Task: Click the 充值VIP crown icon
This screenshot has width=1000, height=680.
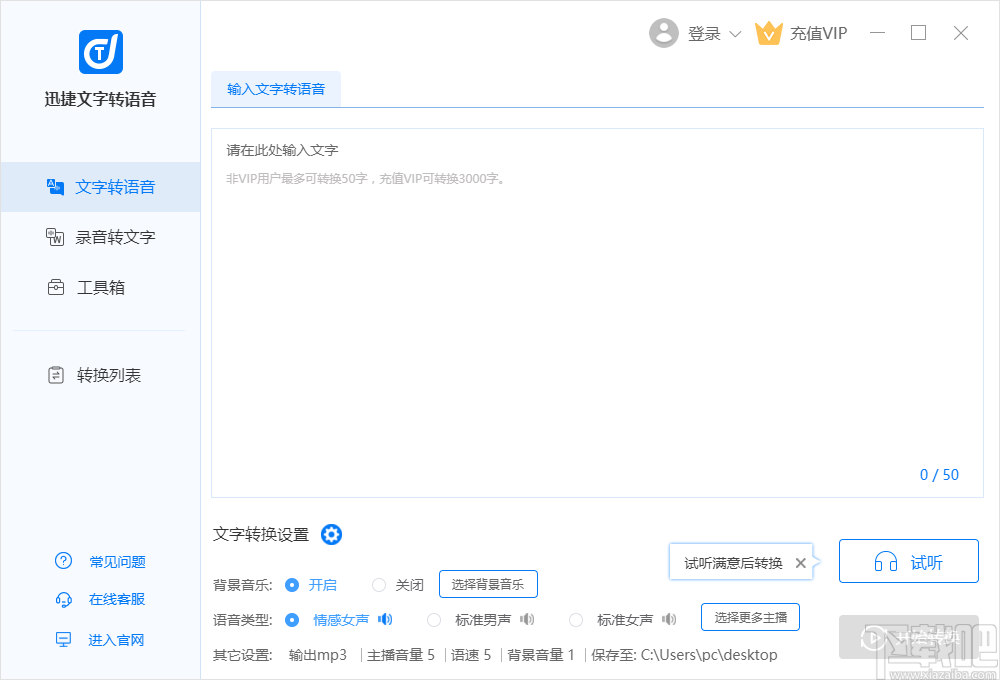Action: pyautogui.click(x=769, y=33)
